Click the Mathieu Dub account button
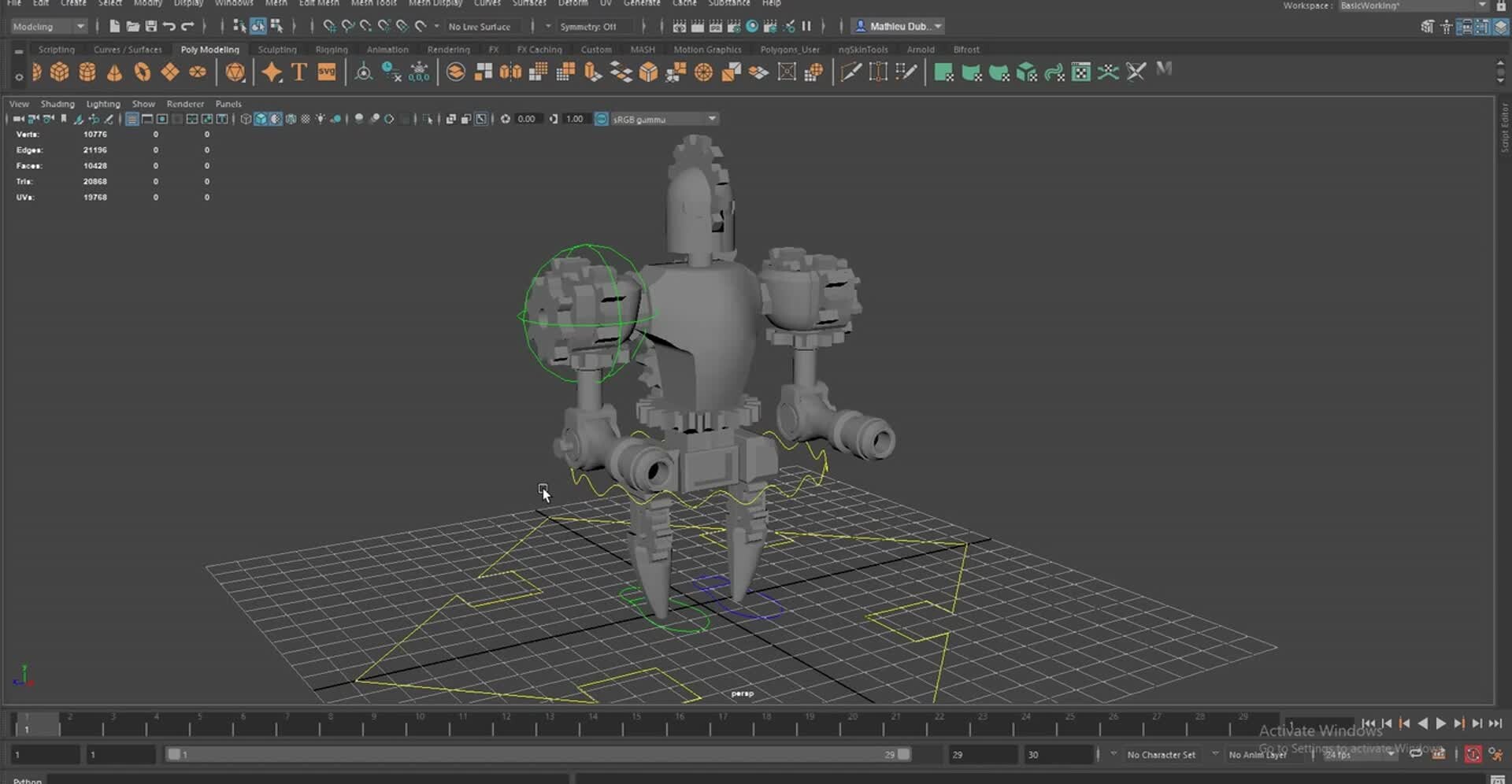The width and height of the screenshot is (1512, 784). tap(897, 26)
